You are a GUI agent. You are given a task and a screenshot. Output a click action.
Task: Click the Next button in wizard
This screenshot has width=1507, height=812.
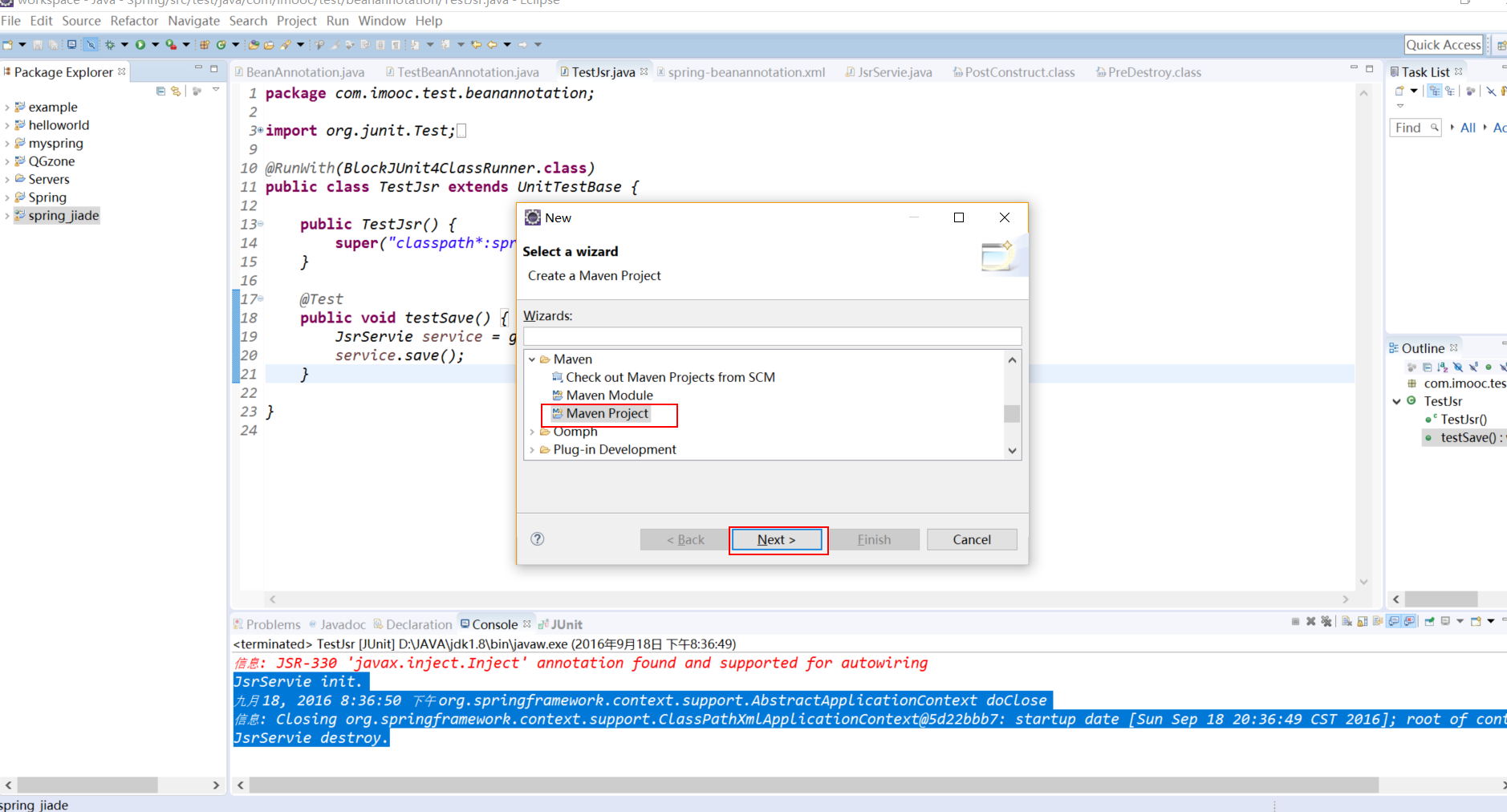click(x=776, y=539)
